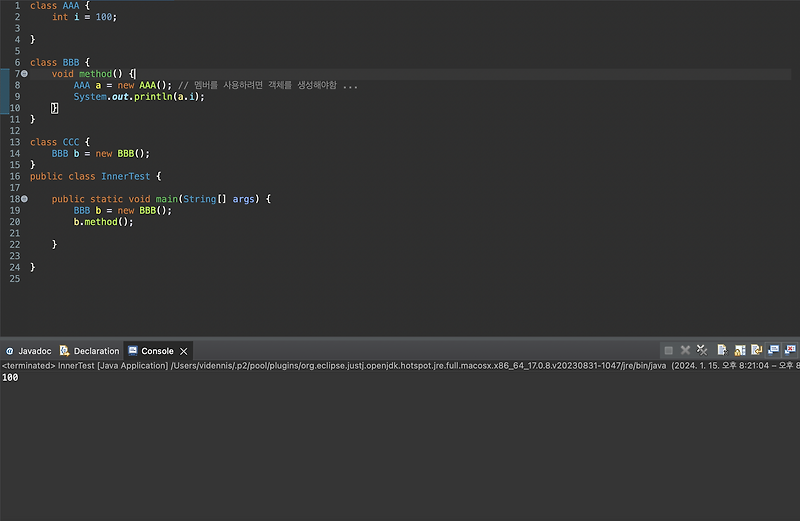Collapse main method at line 18 marker
The height and width of the screenshot is (521, 800).
24,199
